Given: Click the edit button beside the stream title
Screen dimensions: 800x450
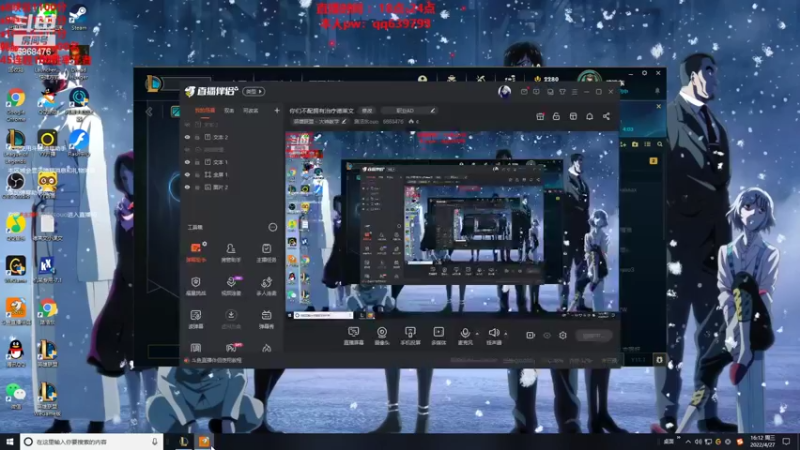Looking at the screenshot, I should 367,110.
